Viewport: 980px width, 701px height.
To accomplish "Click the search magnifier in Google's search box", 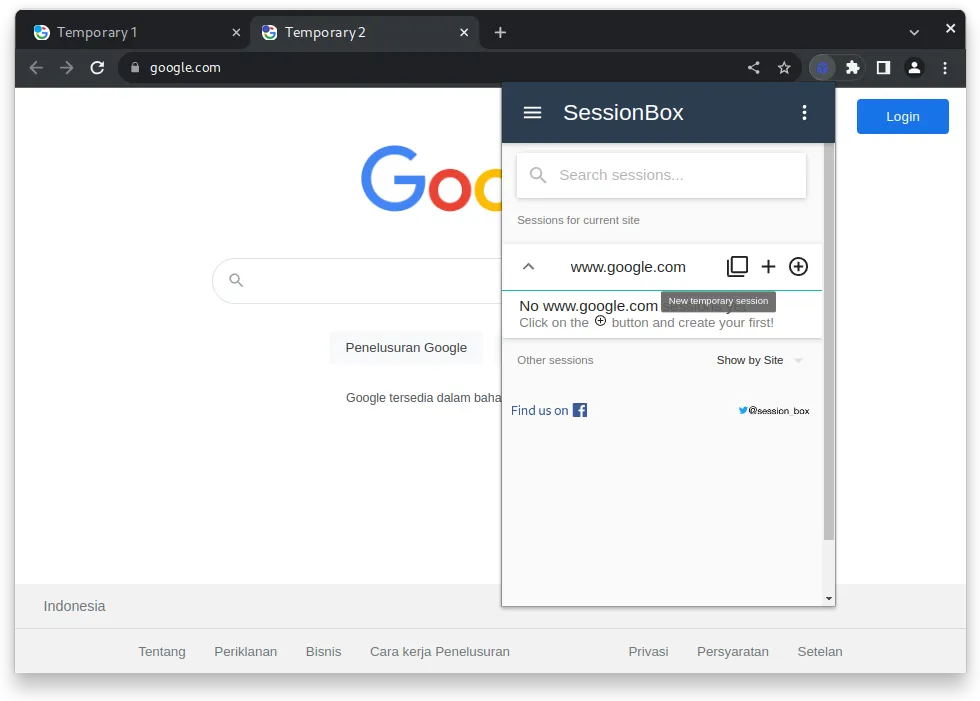I will 236,281.
